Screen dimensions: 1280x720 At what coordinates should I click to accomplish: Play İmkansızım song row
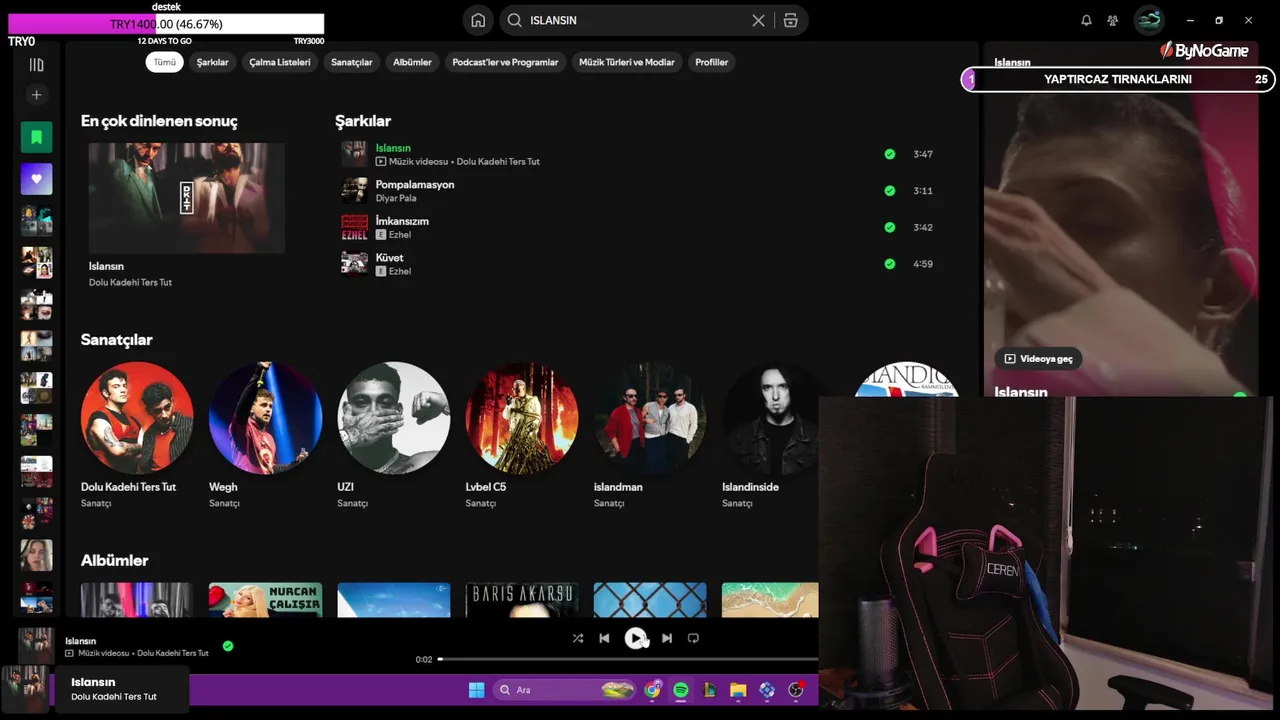tap(640, 227)
